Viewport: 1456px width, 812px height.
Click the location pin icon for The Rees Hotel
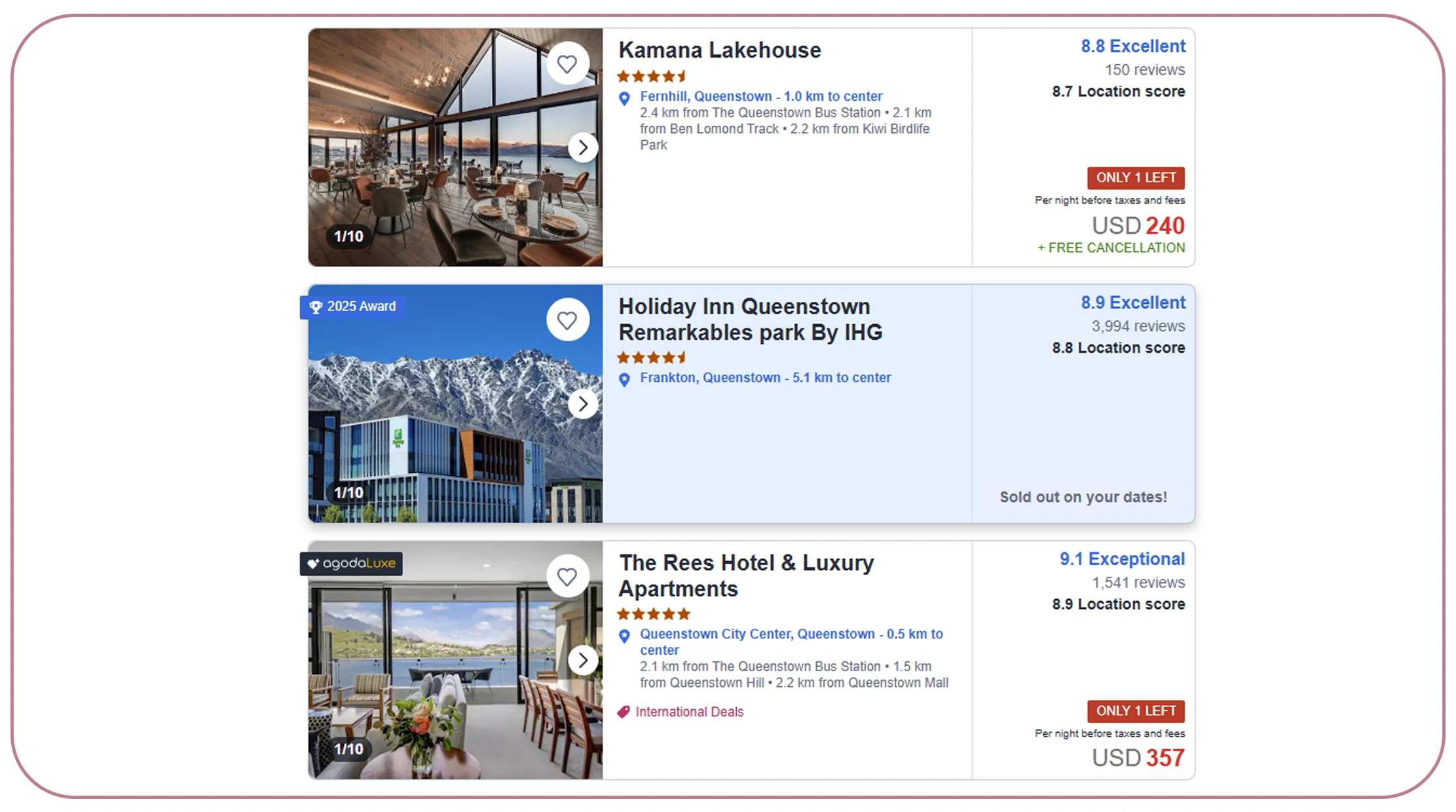(624, 637)
